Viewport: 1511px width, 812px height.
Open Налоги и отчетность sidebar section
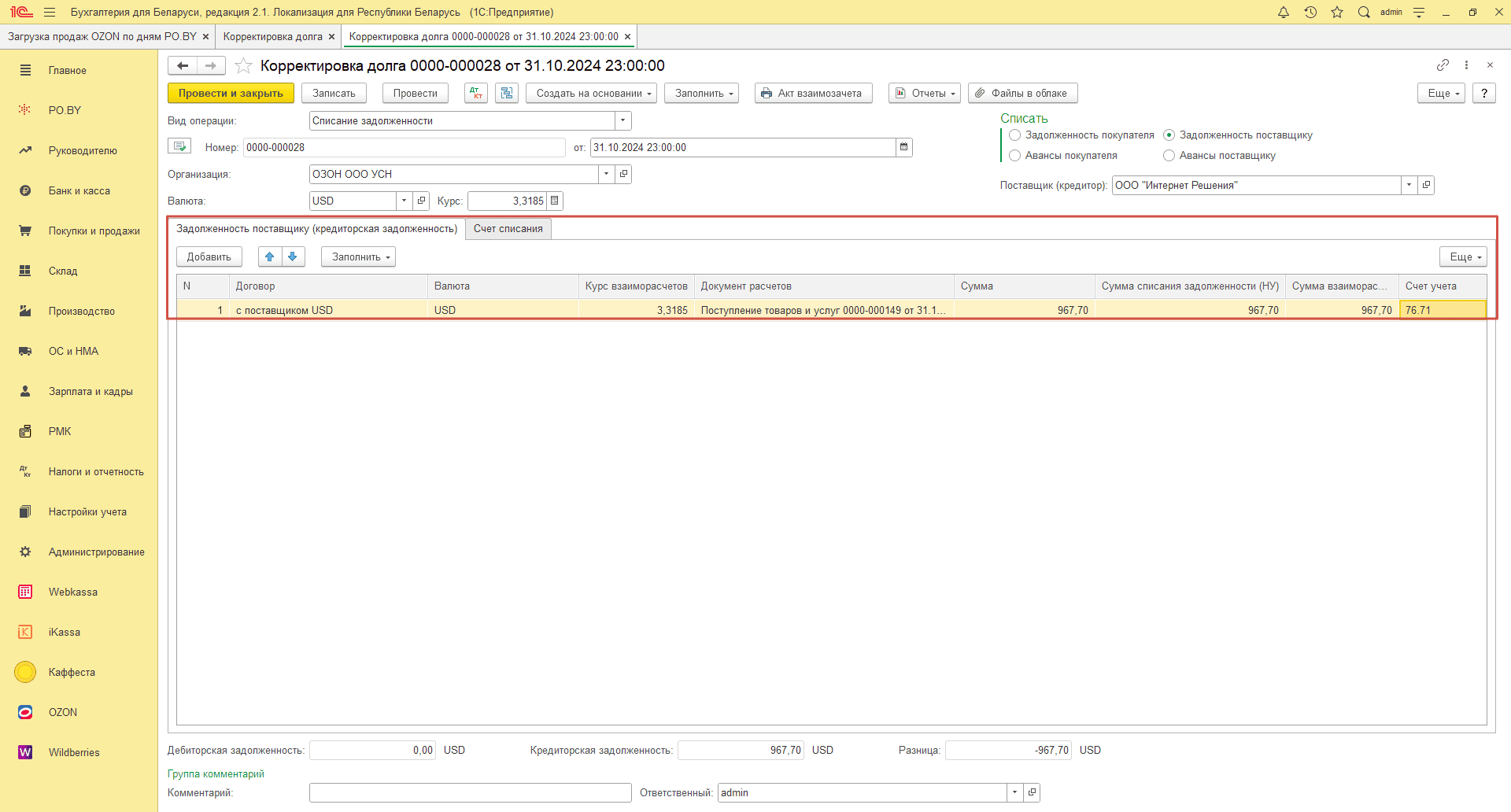pyautogui.click(x=79, y=471)
